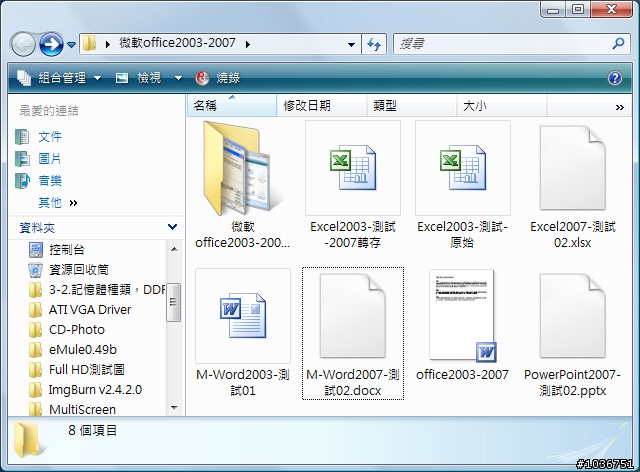Maximize the Explorer window
The height and width of the screenshot is (472, 640).
(x=578, y=10)
